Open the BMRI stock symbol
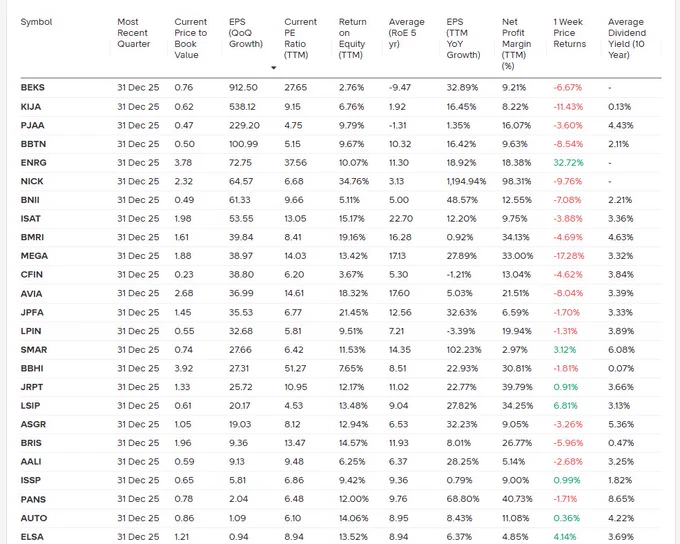 coord(32,237)
